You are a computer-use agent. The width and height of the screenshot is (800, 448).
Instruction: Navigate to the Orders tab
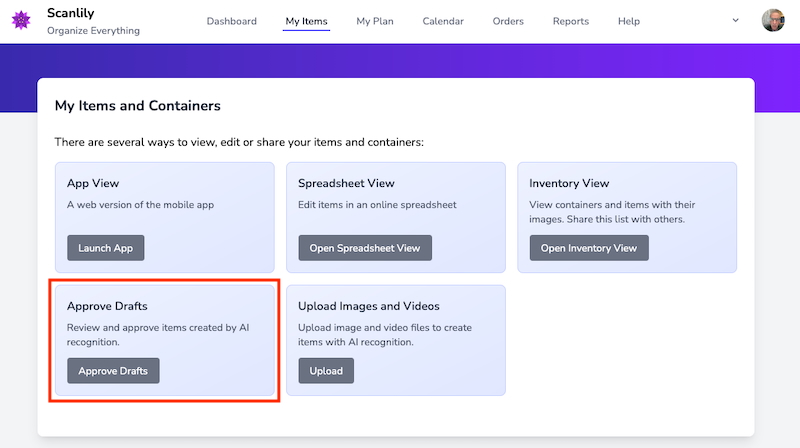click(x=508, y=21)
